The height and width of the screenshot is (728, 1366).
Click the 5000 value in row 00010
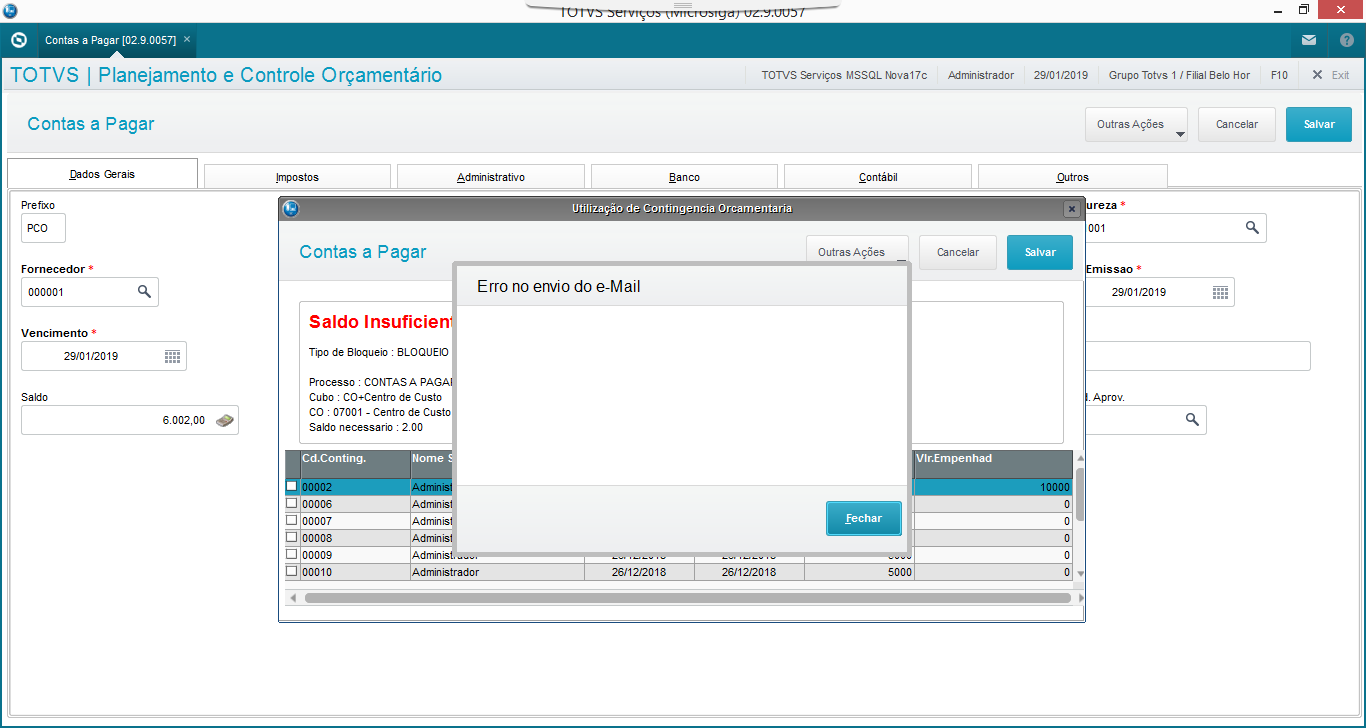859,572
